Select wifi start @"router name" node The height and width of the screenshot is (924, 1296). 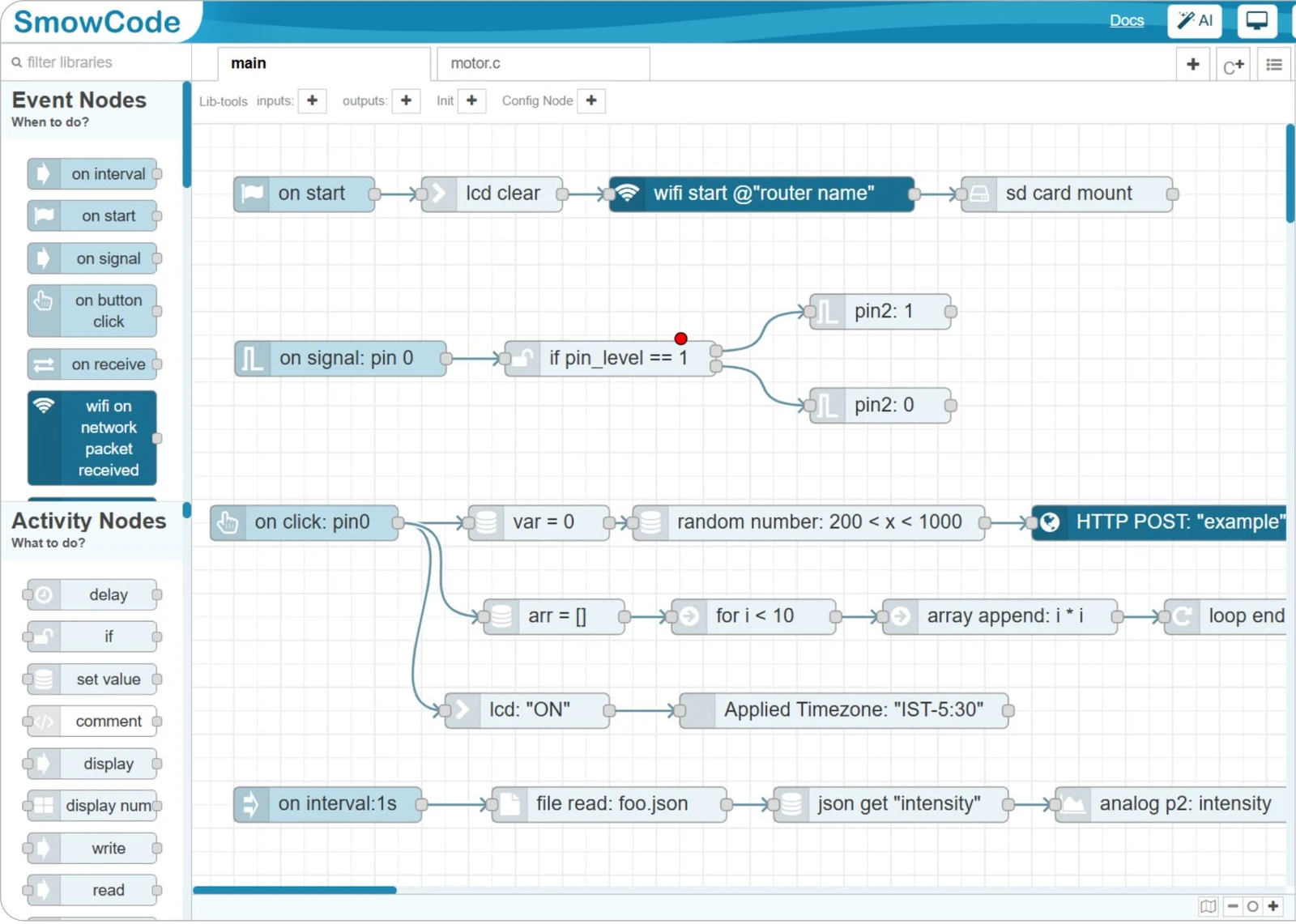[x=761, y=194]
